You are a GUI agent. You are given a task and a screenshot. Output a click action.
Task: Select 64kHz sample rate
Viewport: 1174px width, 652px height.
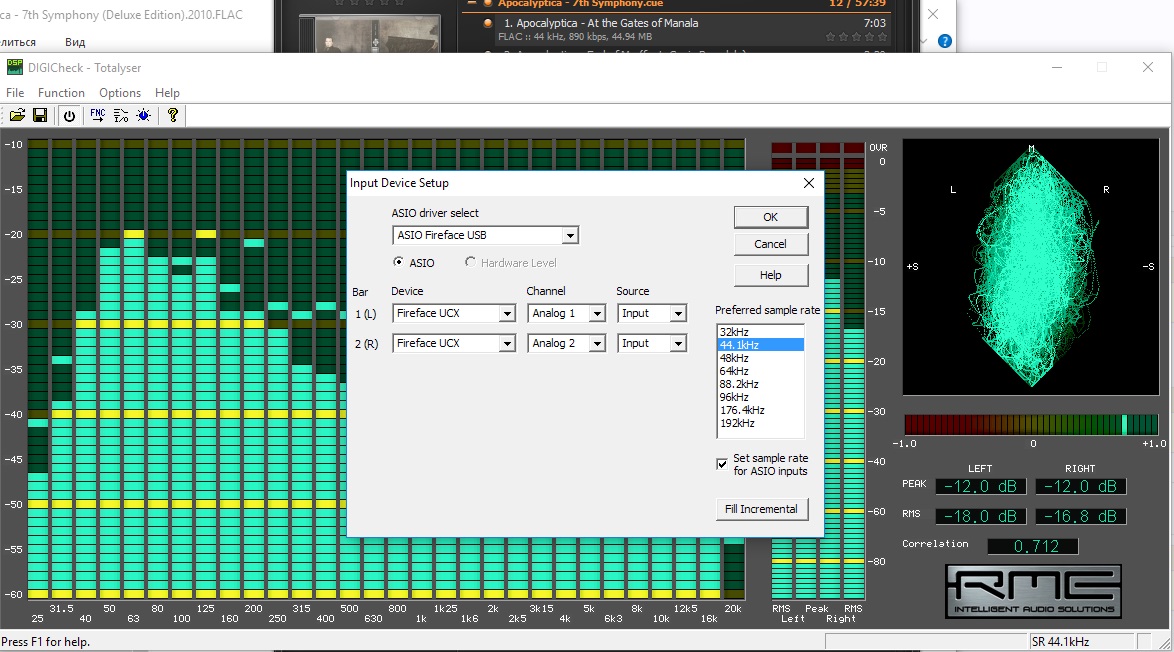tap(761, 371)
